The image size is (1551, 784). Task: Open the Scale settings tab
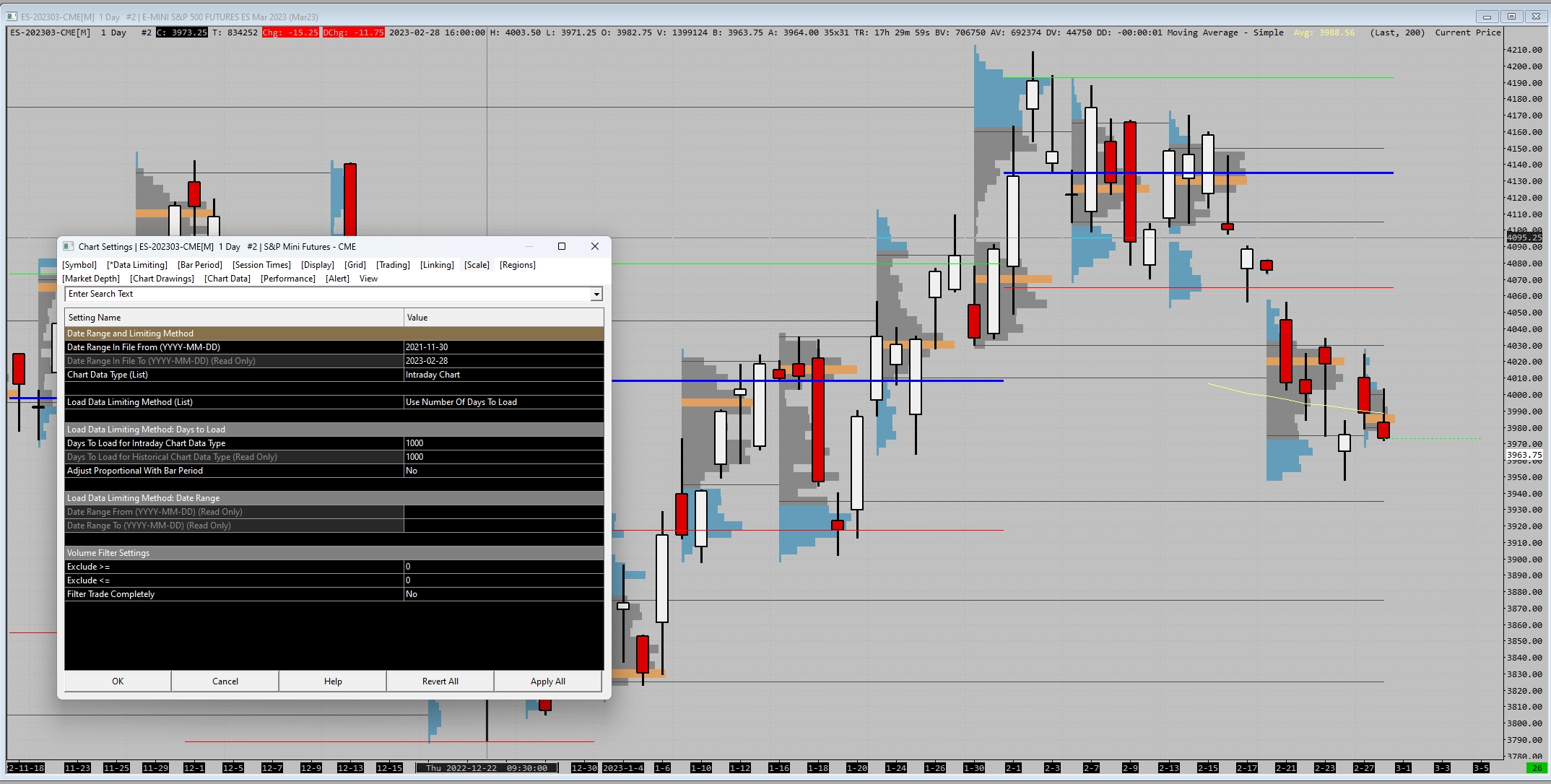(477, 265)
